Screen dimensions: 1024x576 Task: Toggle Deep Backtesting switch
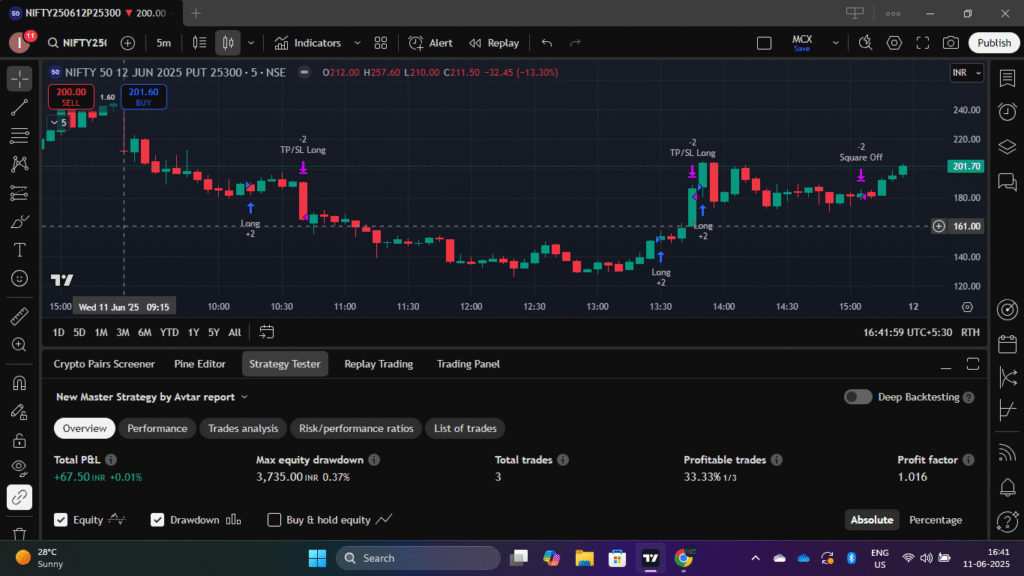point(857,397)
